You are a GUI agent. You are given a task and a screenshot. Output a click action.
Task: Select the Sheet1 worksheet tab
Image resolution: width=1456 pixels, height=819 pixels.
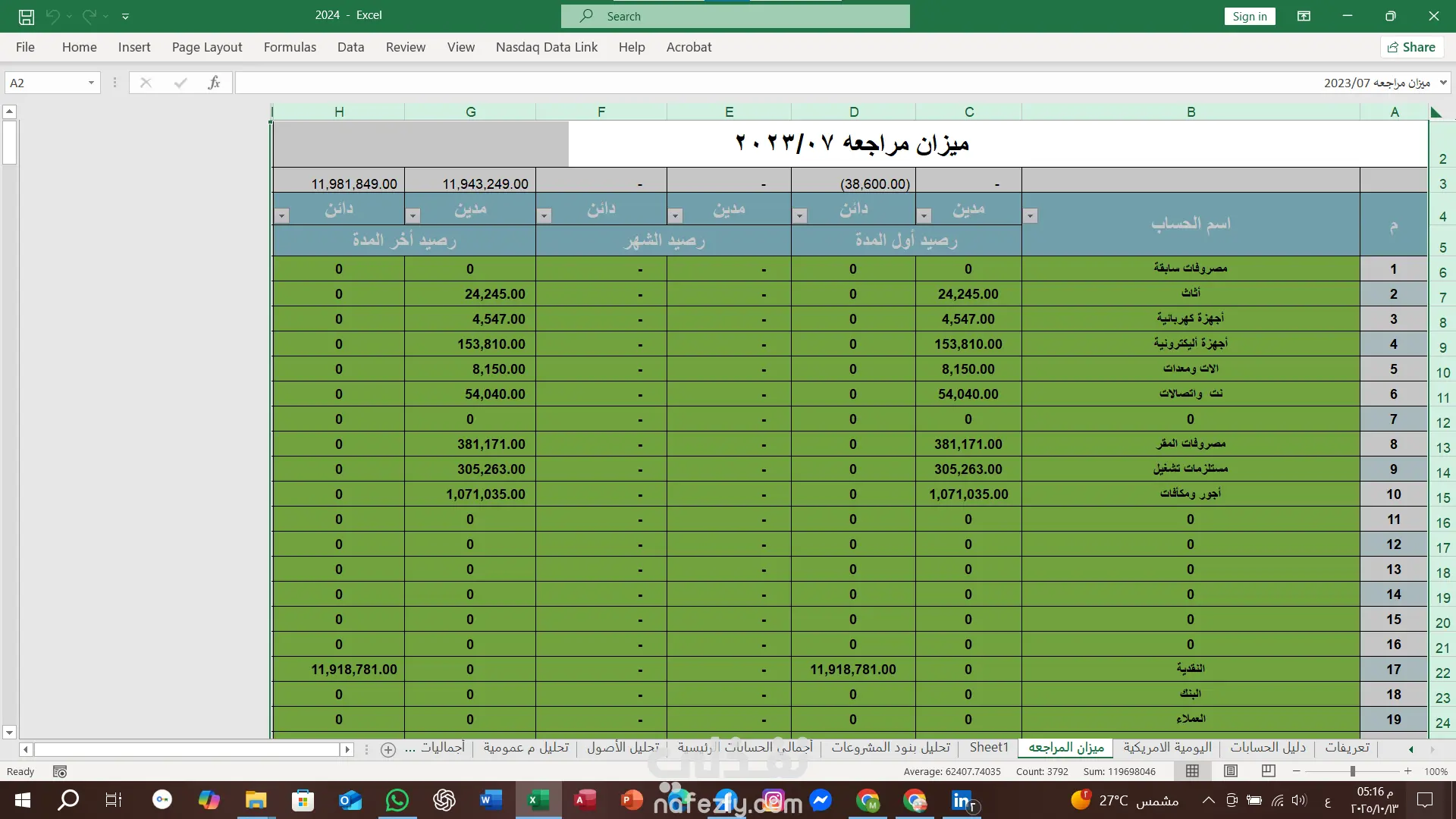[x=989, y=748]
